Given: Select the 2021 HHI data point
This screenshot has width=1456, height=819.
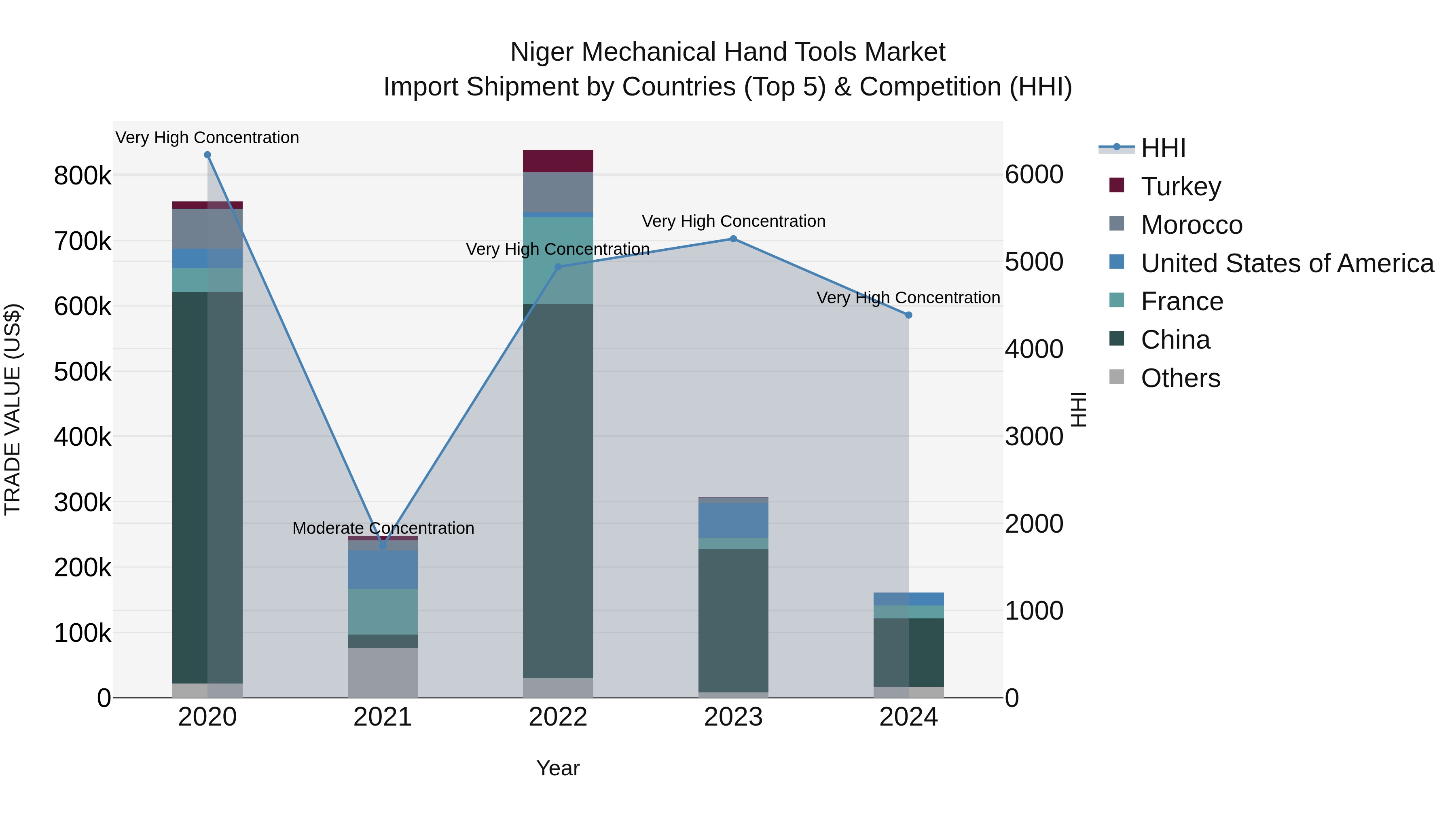Looking at the screenshot, I should coord(383,546).
